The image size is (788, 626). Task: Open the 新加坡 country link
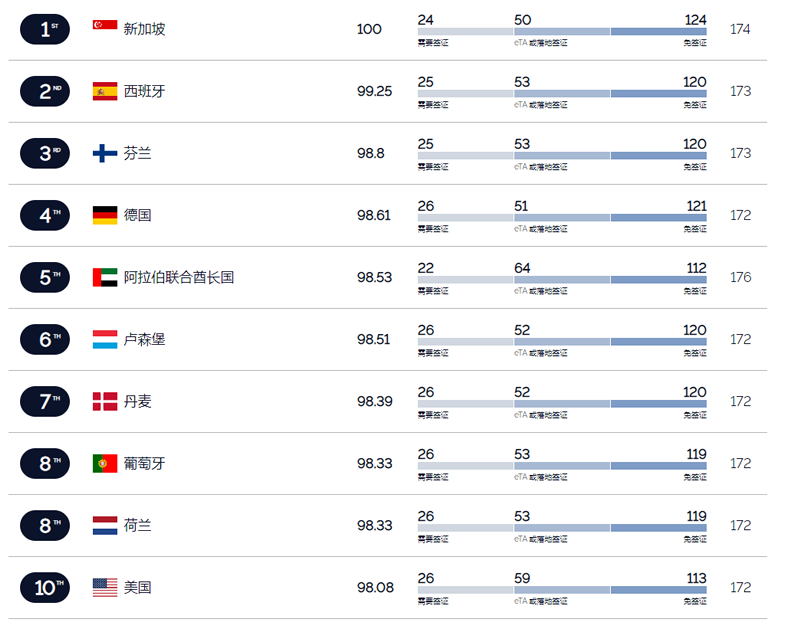(144, 29)
